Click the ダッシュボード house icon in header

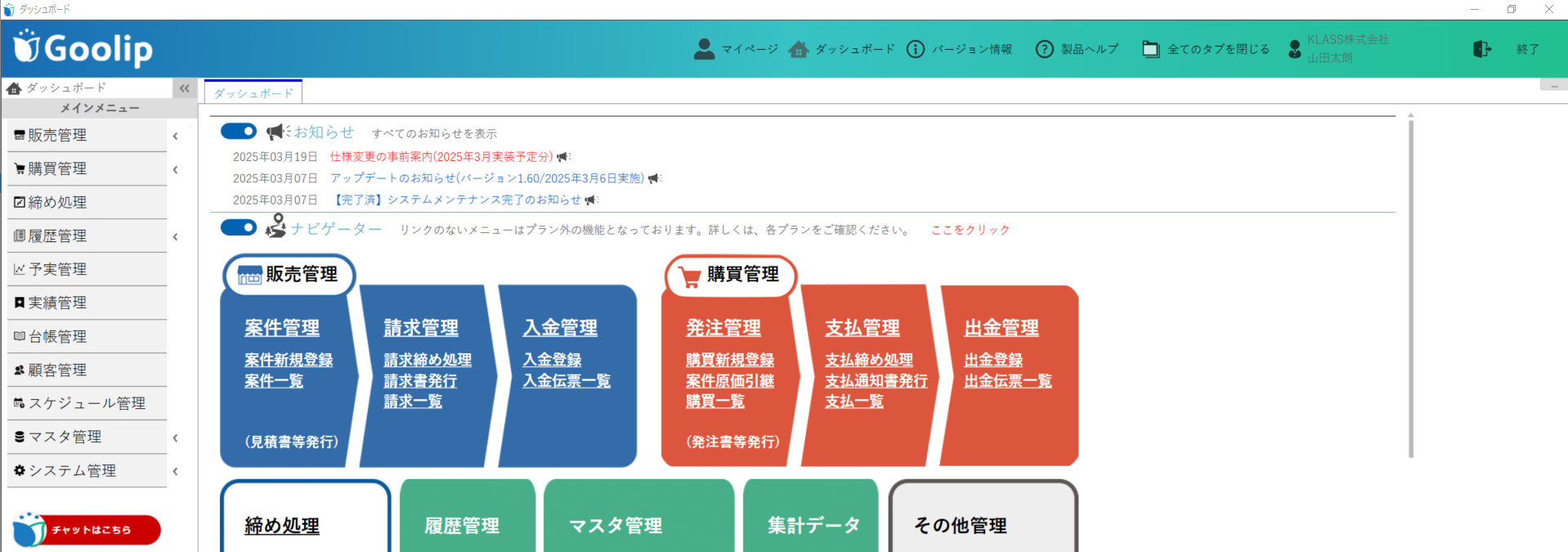[799, 49]
